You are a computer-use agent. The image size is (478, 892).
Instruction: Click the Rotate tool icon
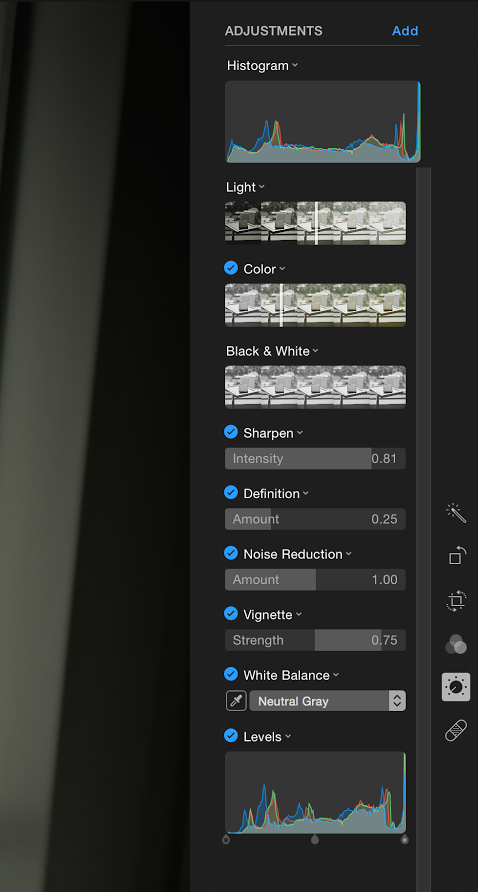456,556
